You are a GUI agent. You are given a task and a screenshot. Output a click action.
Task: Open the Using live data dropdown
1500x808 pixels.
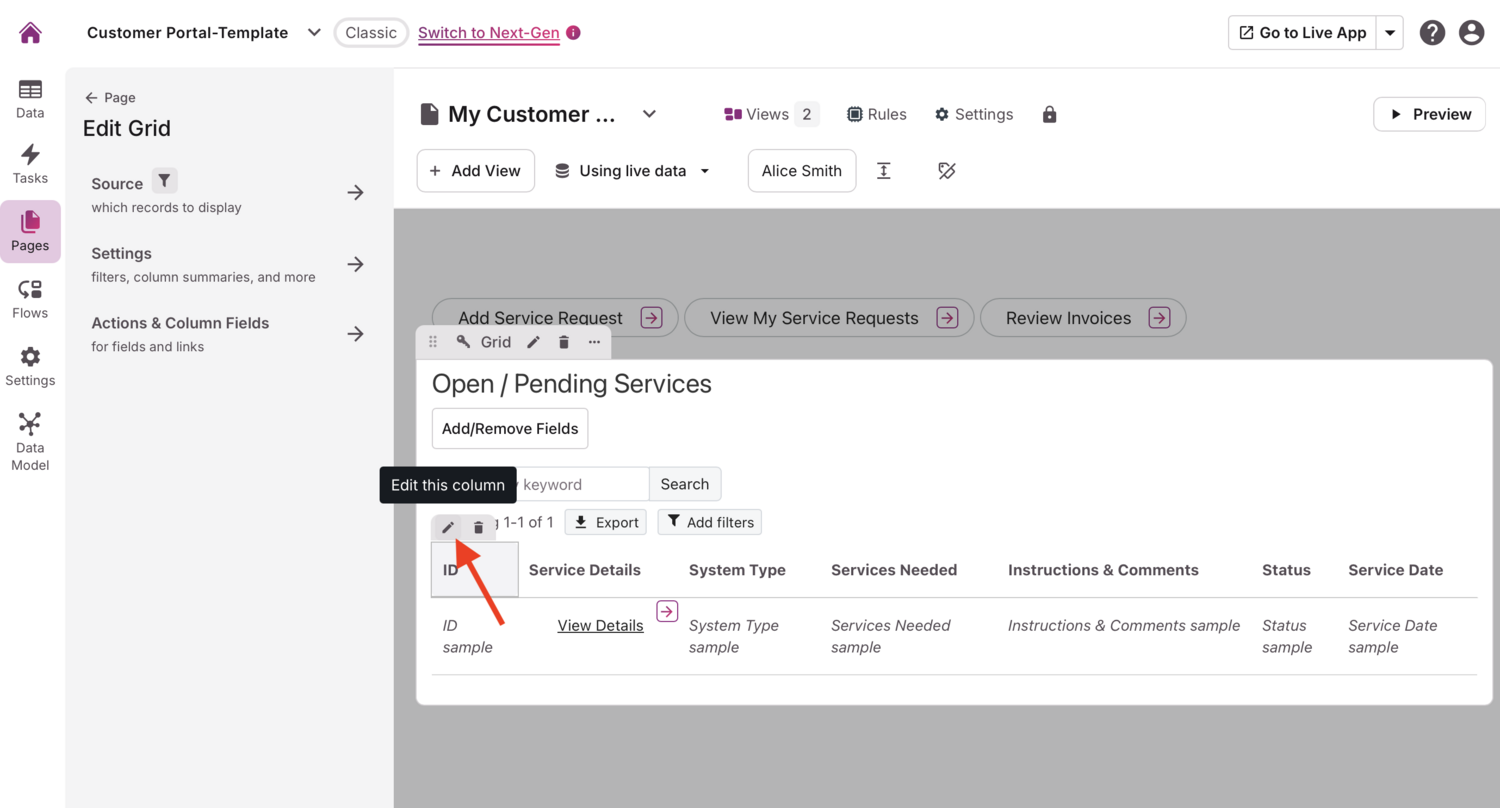point(632,171)
